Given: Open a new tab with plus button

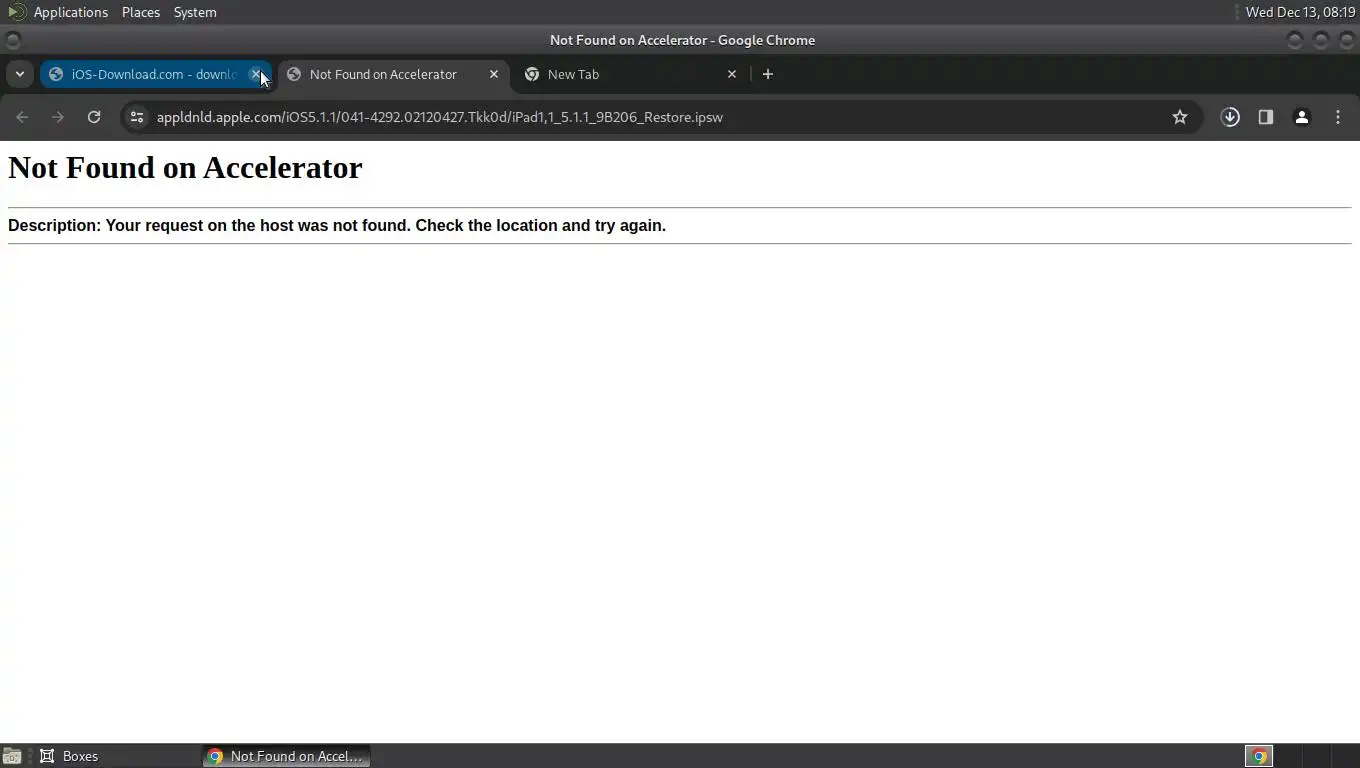Looking at the screenshot, I should point(768,74).
